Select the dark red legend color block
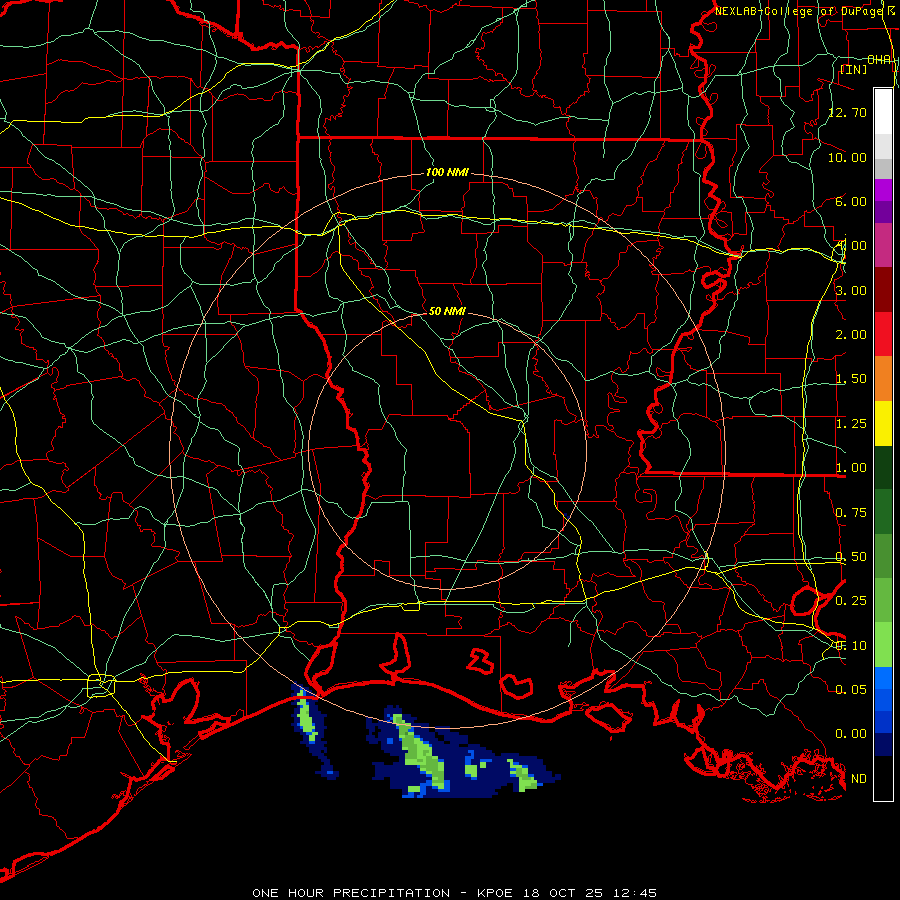This screenshot has width=900, height=900. point(883,290)
